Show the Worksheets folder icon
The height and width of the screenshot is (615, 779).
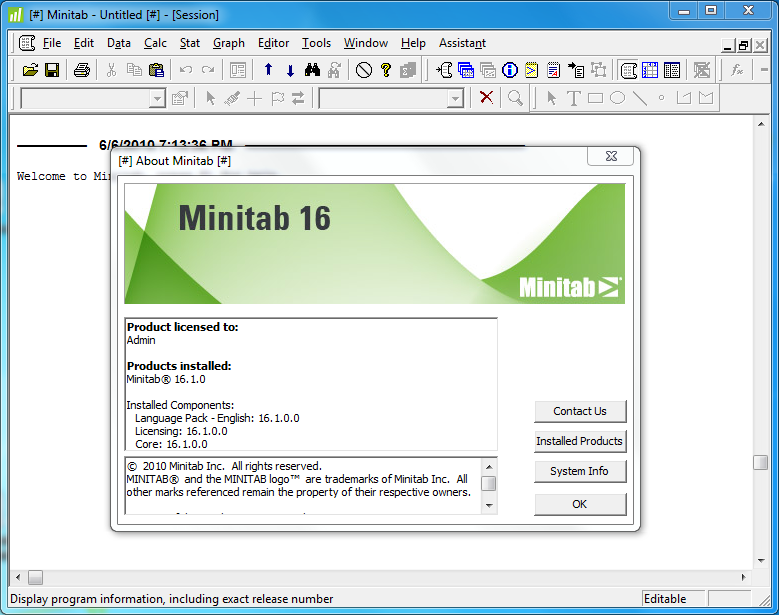click(466, 70)
